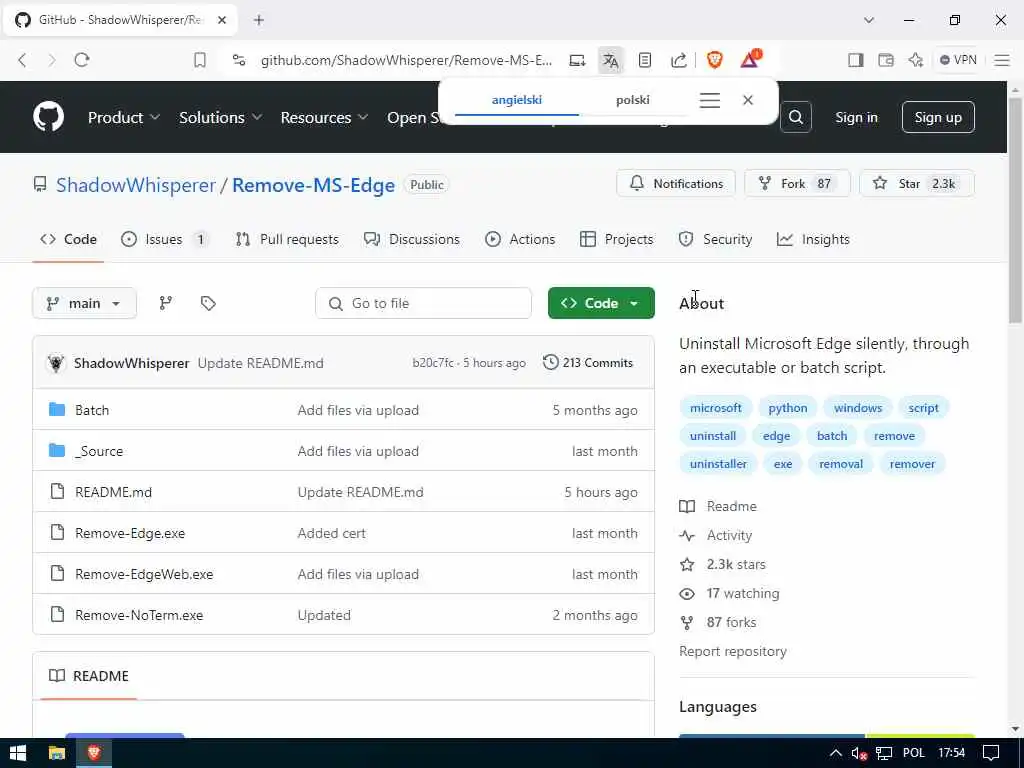Click the install app icon in address bar
Screen dimensions: 1024x768
[577, 60]
